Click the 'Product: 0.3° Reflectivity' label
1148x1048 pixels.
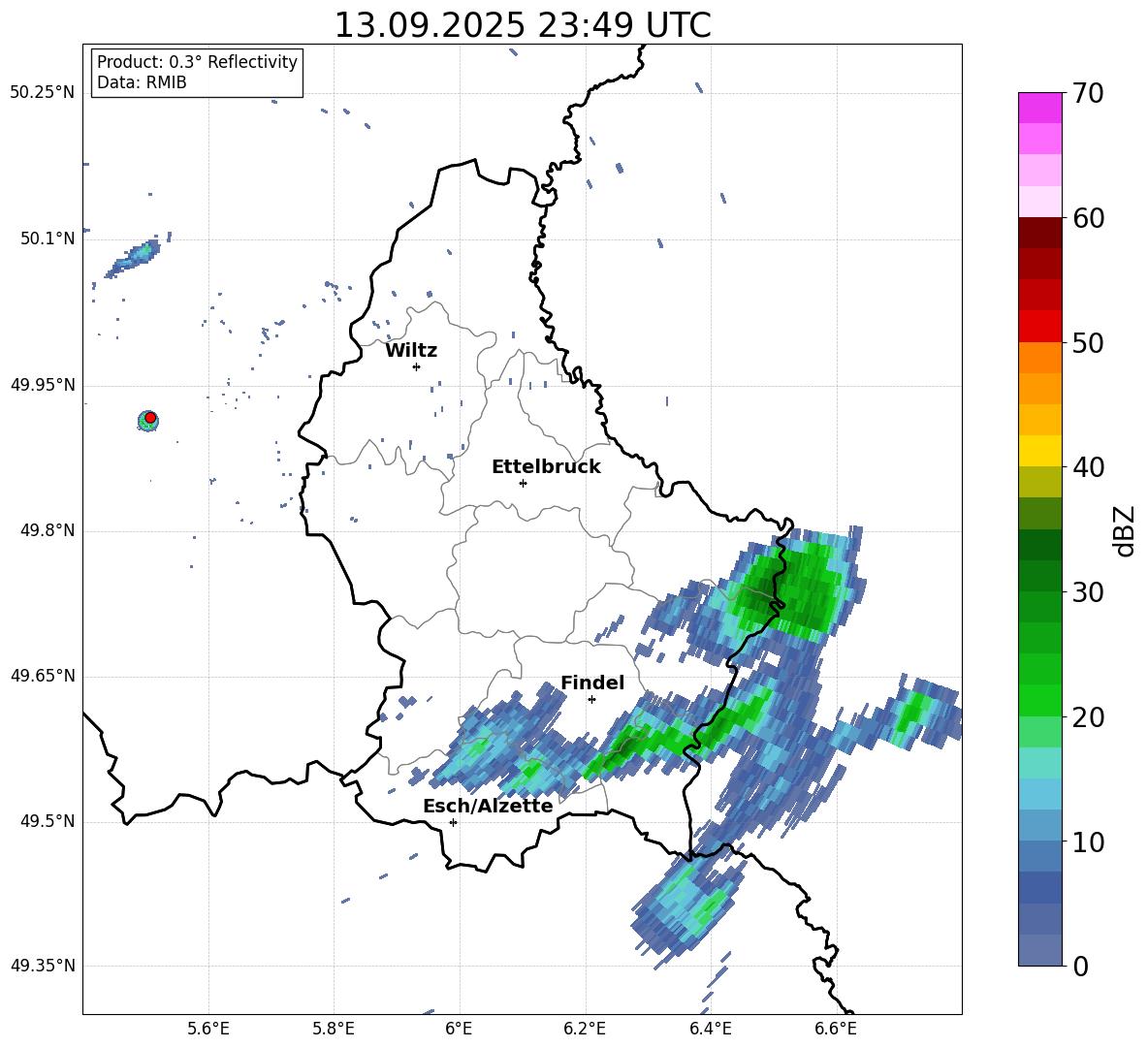pyautogui.click(x=197, y=61)
